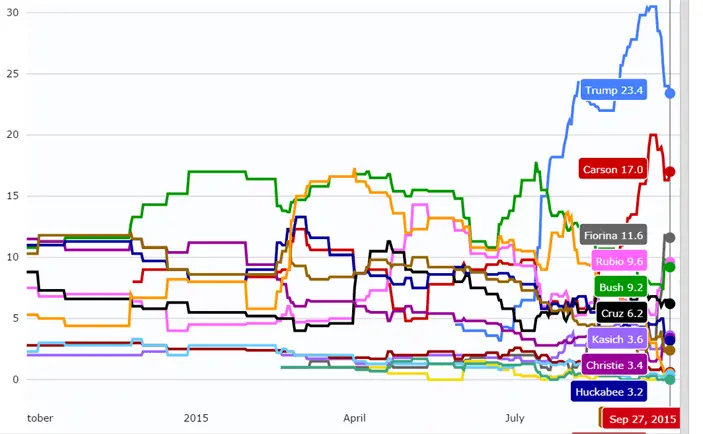Click the 30 value on y-axis

(13, 13)
